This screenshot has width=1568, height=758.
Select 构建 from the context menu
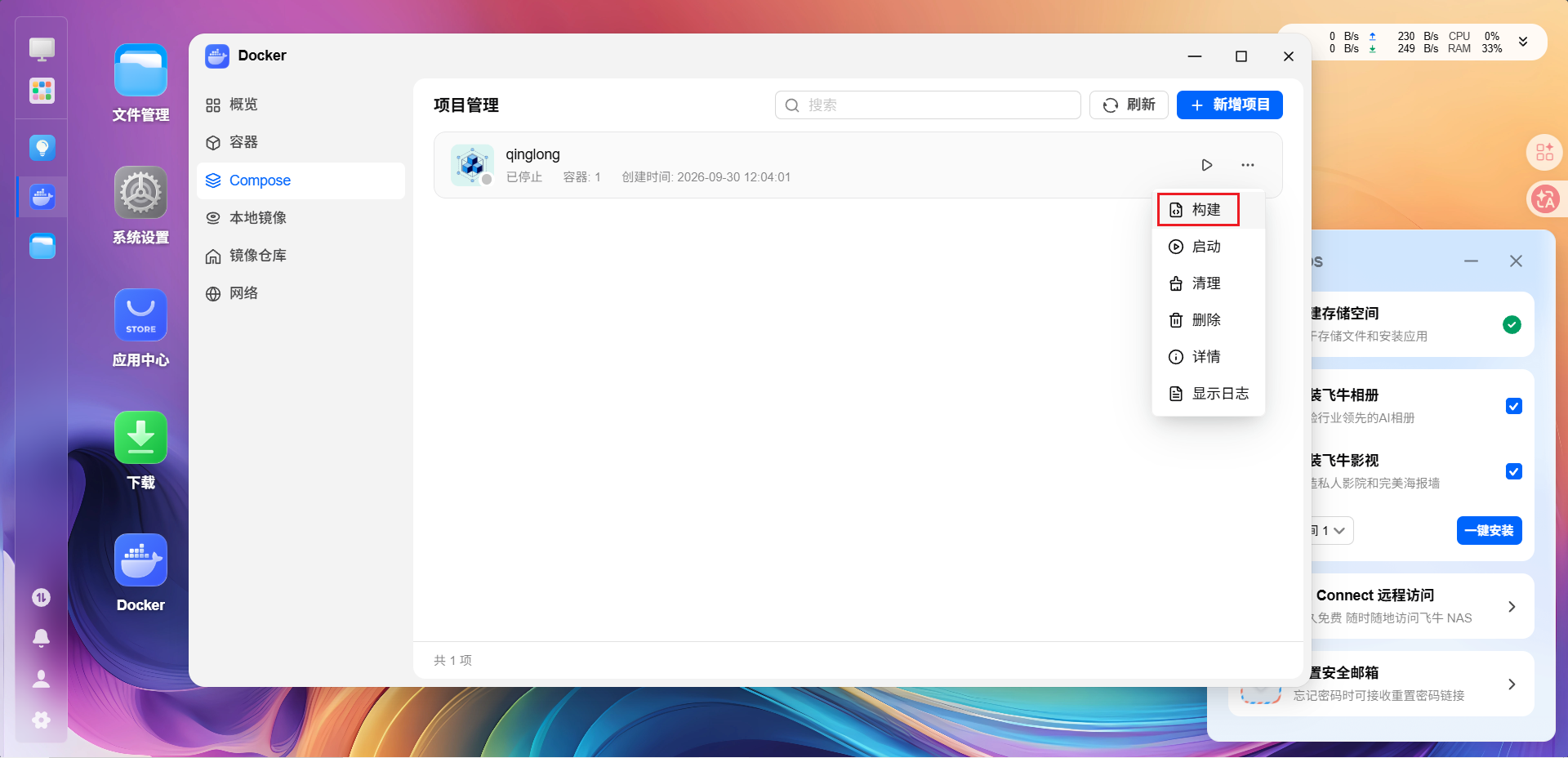click(x=1209, y=210)
